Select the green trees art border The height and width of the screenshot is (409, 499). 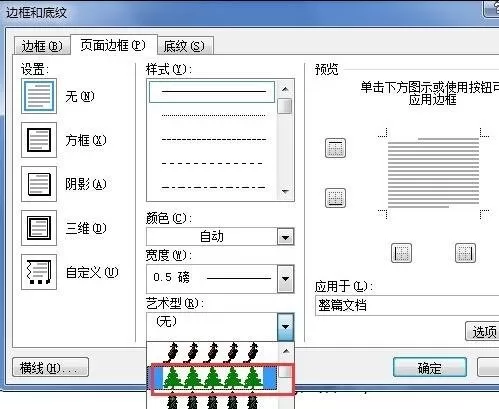pos(212,378)
